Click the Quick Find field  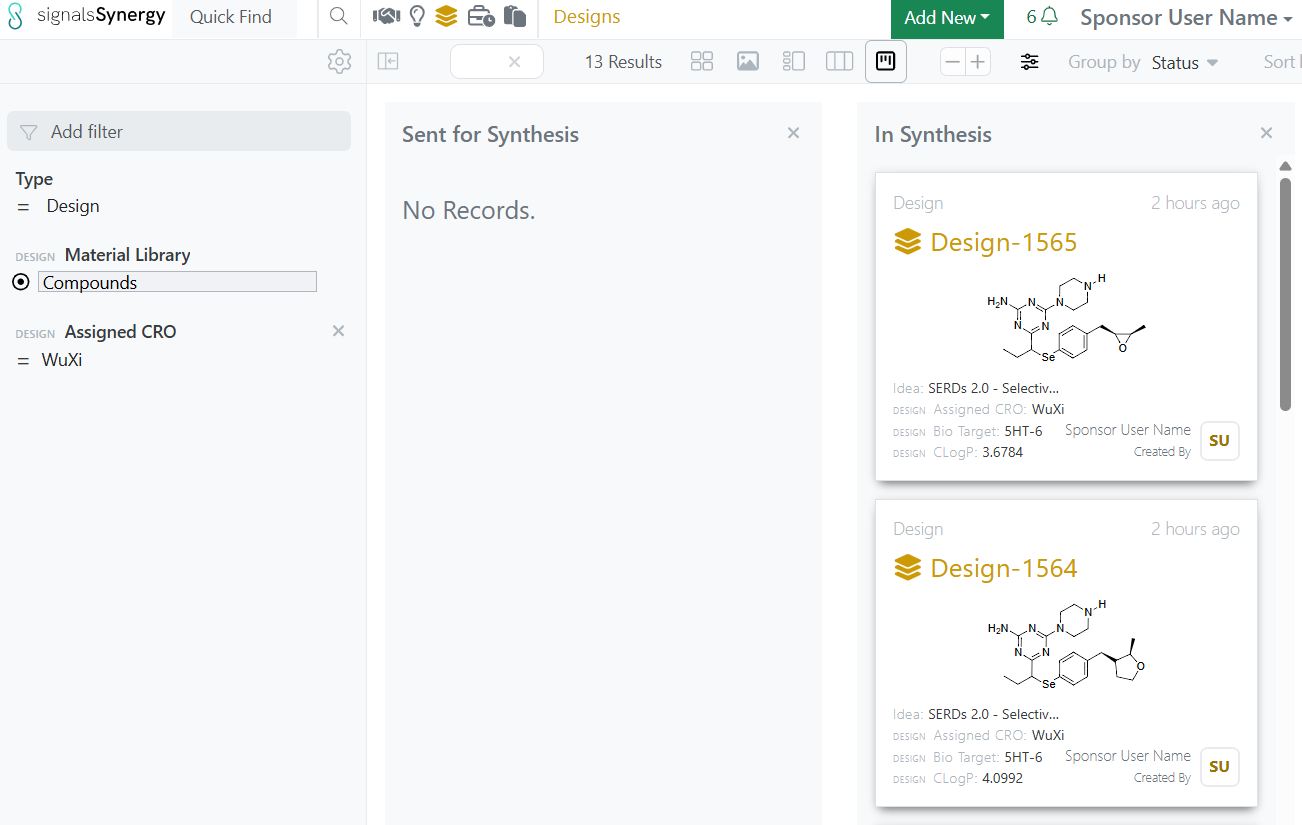click(234, 18)
